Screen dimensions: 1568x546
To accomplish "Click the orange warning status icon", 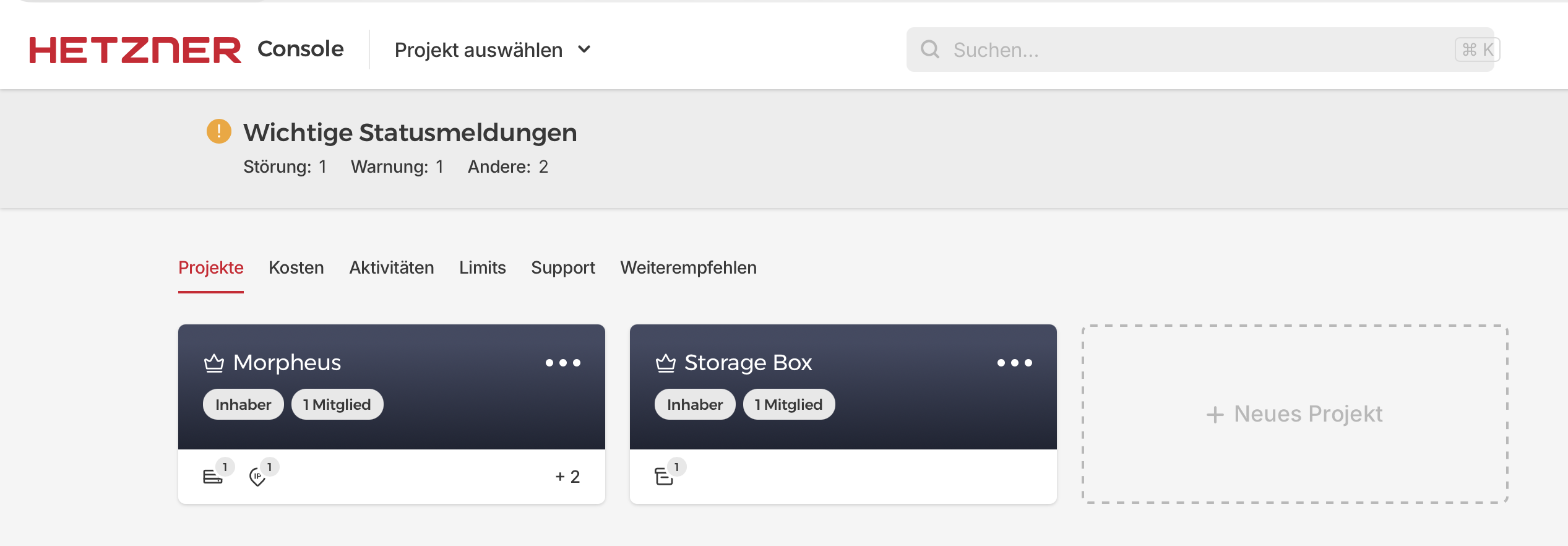I will (218, 131).
